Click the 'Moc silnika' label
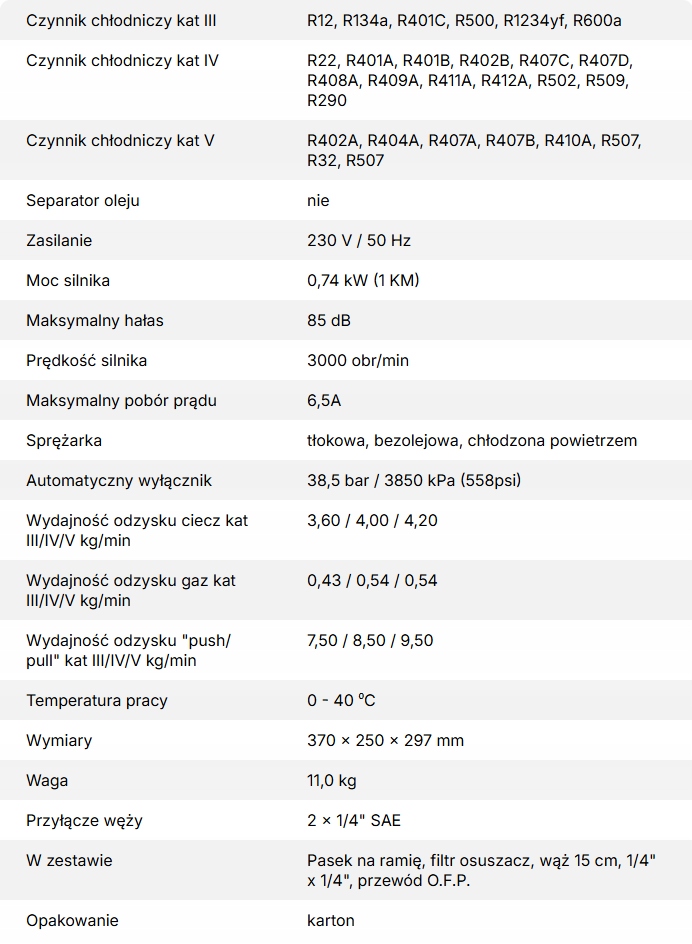The image size is (692, 944). pos(68,281)
